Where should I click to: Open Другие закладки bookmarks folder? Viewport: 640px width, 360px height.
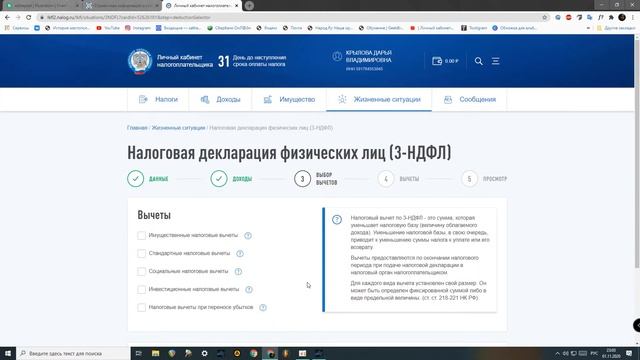[616, 28]
